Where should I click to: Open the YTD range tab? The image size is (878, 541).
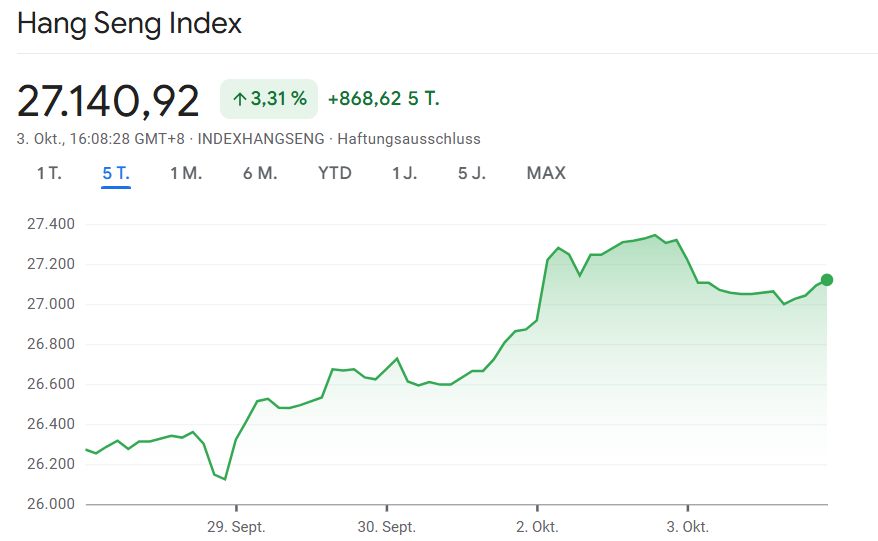pyautogui.click(x=335, y=173)
